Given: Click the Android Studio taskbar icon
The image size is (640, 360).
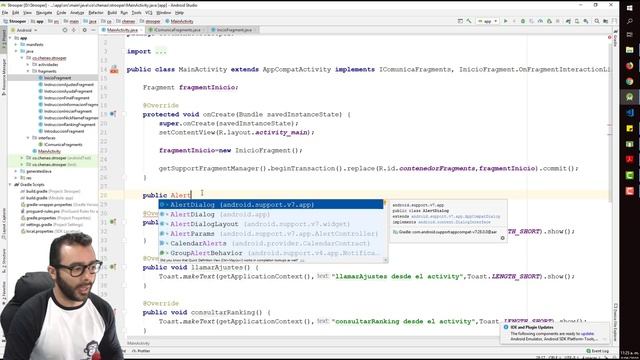Looking at the screenshot, I should tap(629, 97).
